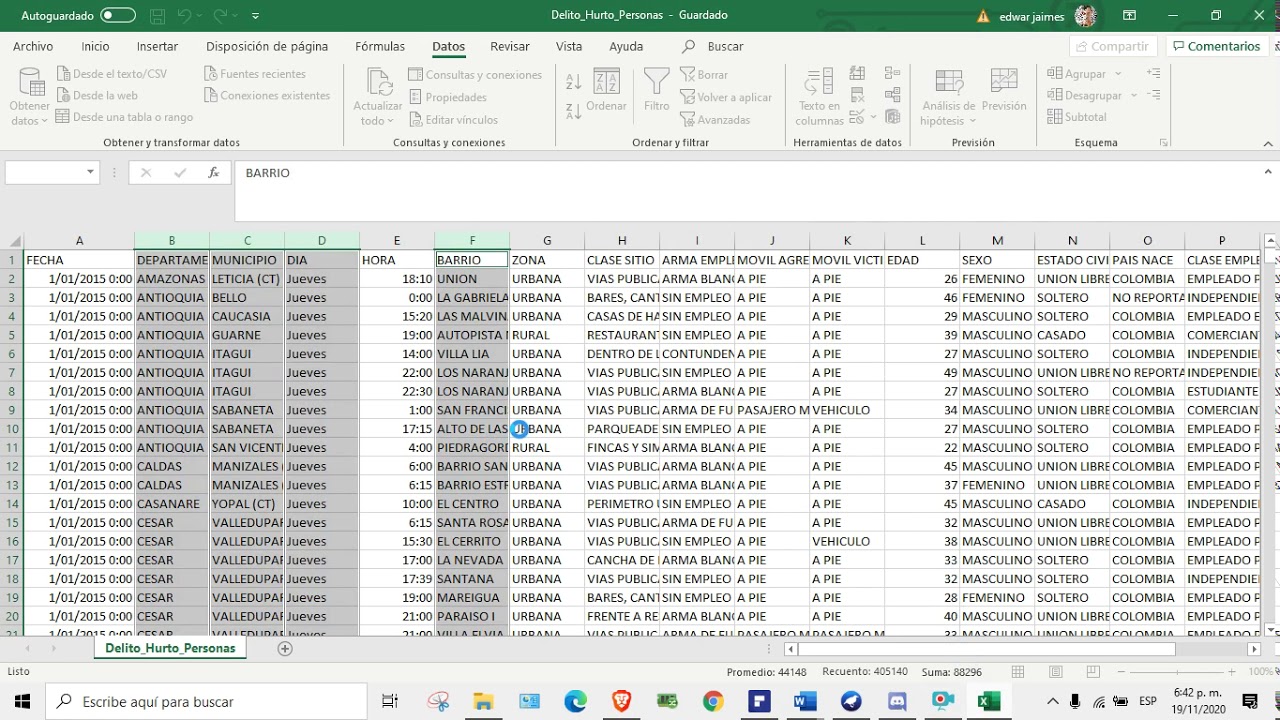Click Consultas y conexiones button
Viewport: 1280px width, 720px height.
(x=475, y=75)
